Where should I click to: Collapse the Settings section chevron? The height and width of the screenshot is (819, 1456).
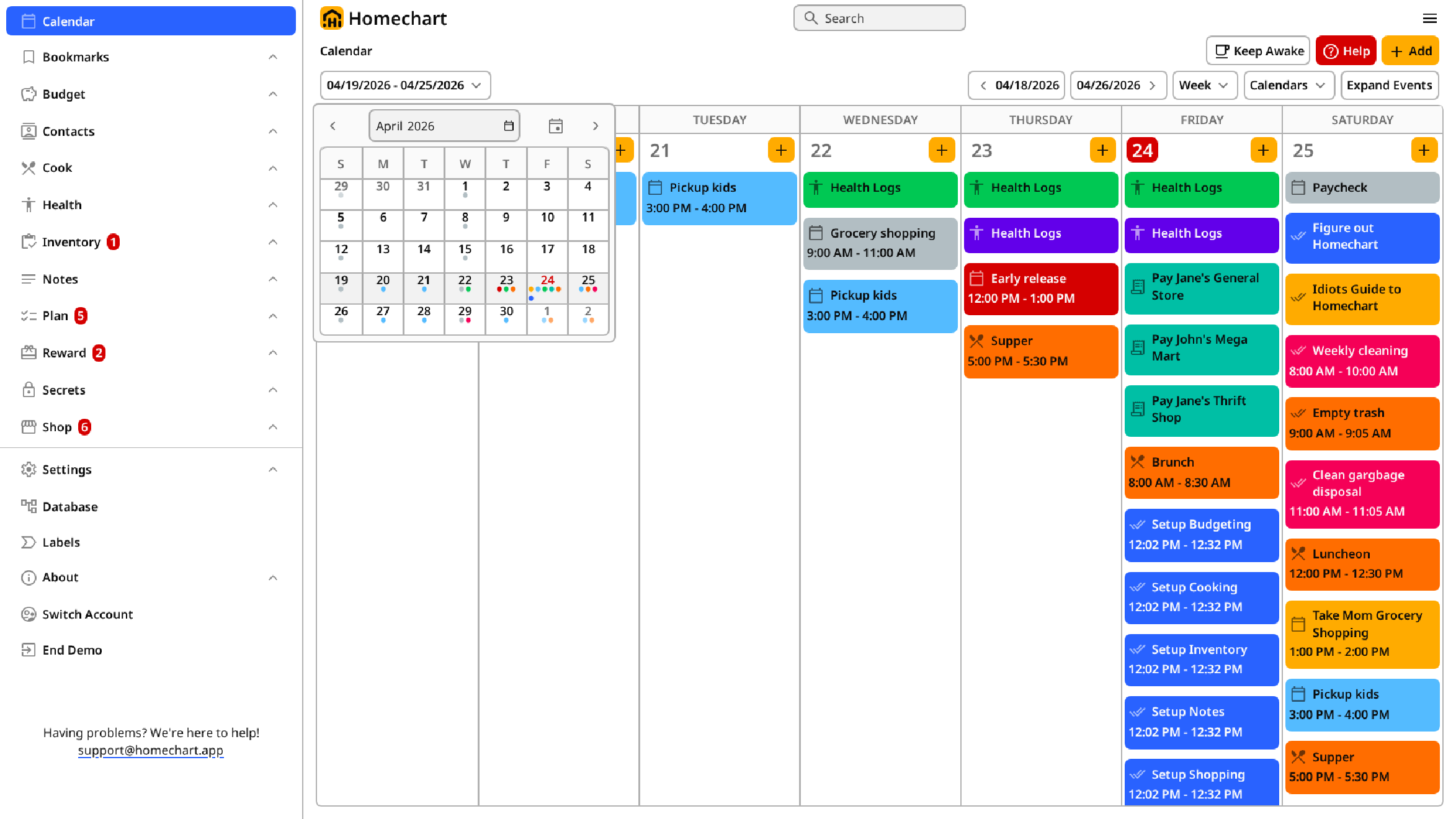coord(273,470)
